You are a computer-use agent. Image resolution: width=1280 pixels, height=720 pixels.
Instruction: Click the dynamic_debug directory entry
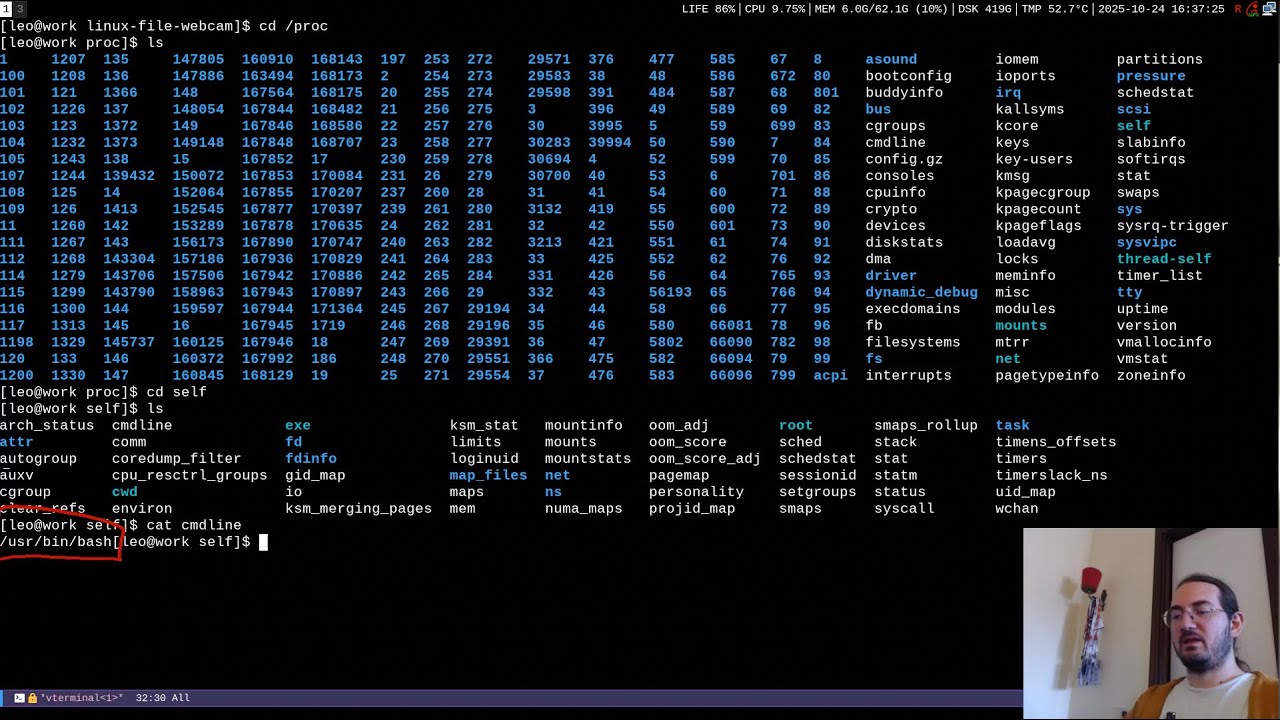click(x=921, y=293)
